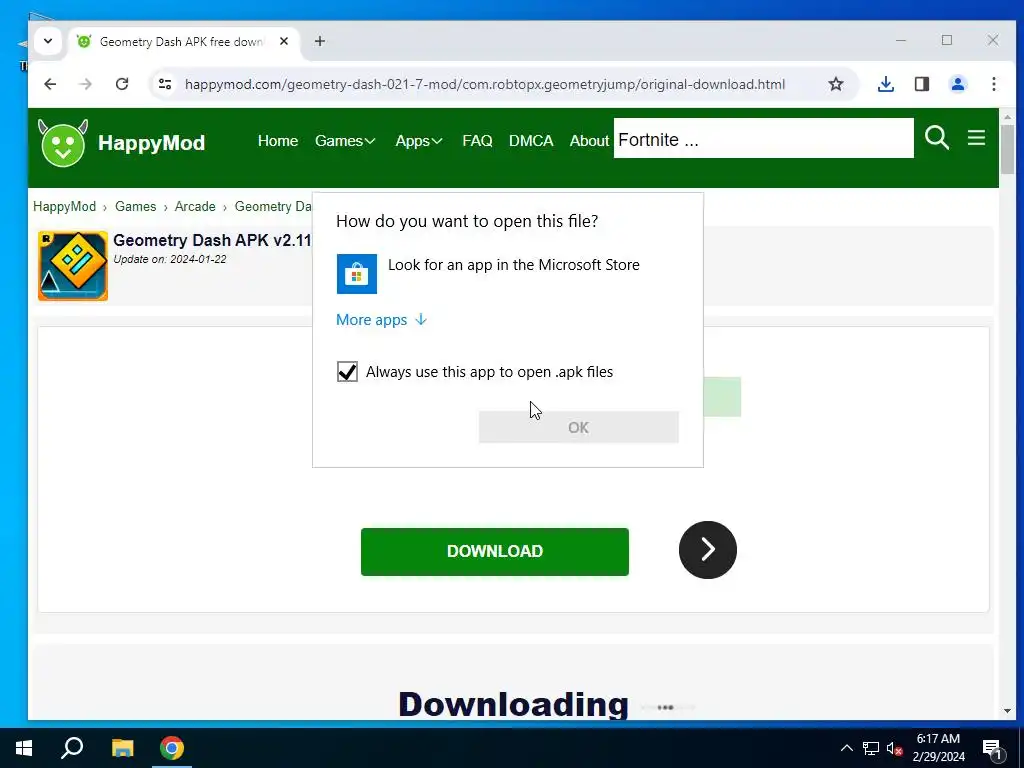
Task: Select Look for an app in Microsoft Store
Action: pos(507,274)
